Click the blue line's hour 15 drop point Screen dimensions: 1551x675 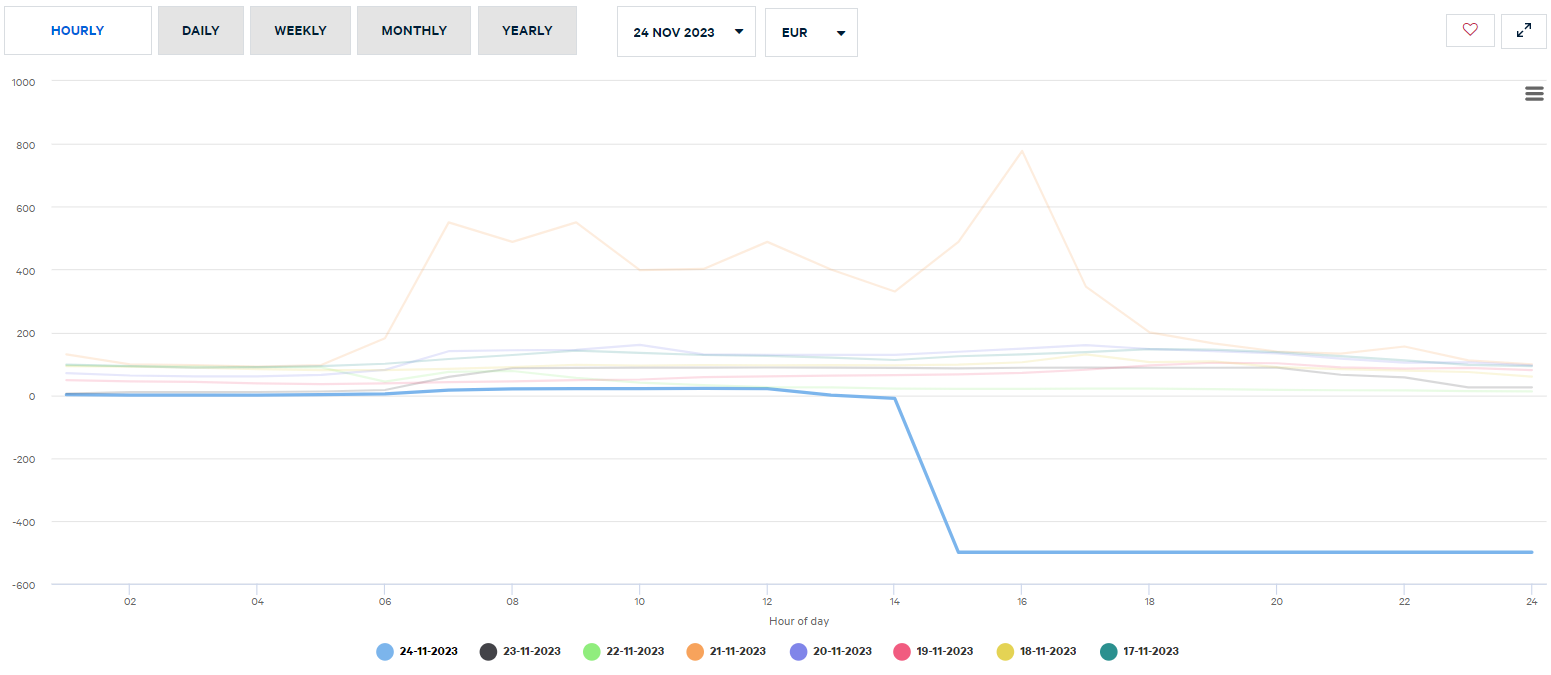[x=958, y=552]
